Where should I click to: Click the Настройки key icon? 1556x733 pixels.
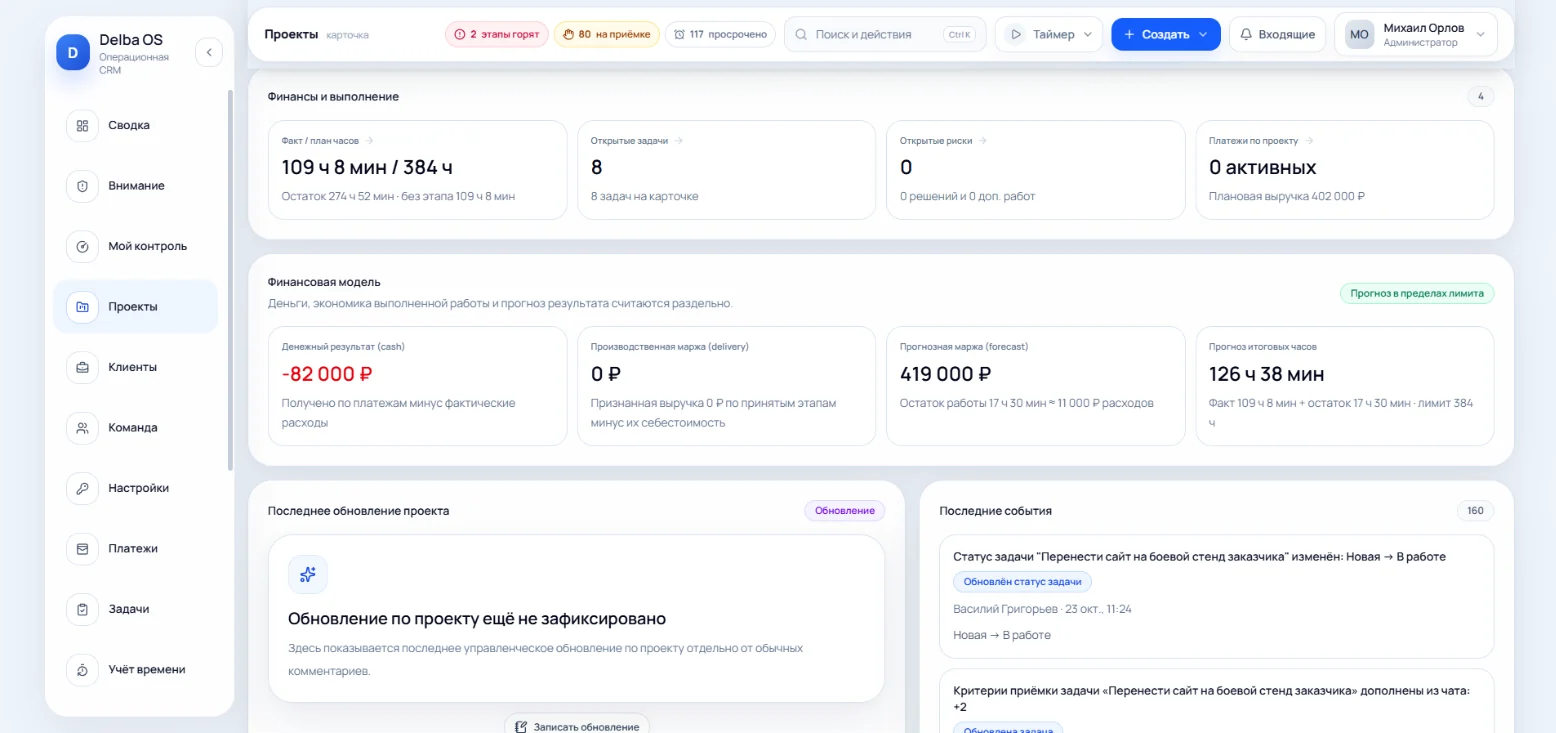[x=83, y=488]
